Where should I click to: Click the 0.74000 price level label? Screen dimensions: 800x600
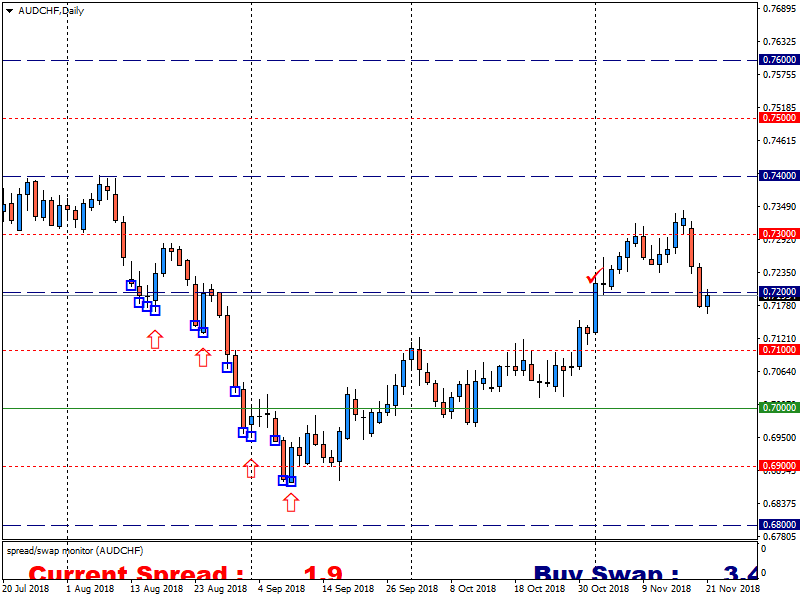tap(779, 176)
